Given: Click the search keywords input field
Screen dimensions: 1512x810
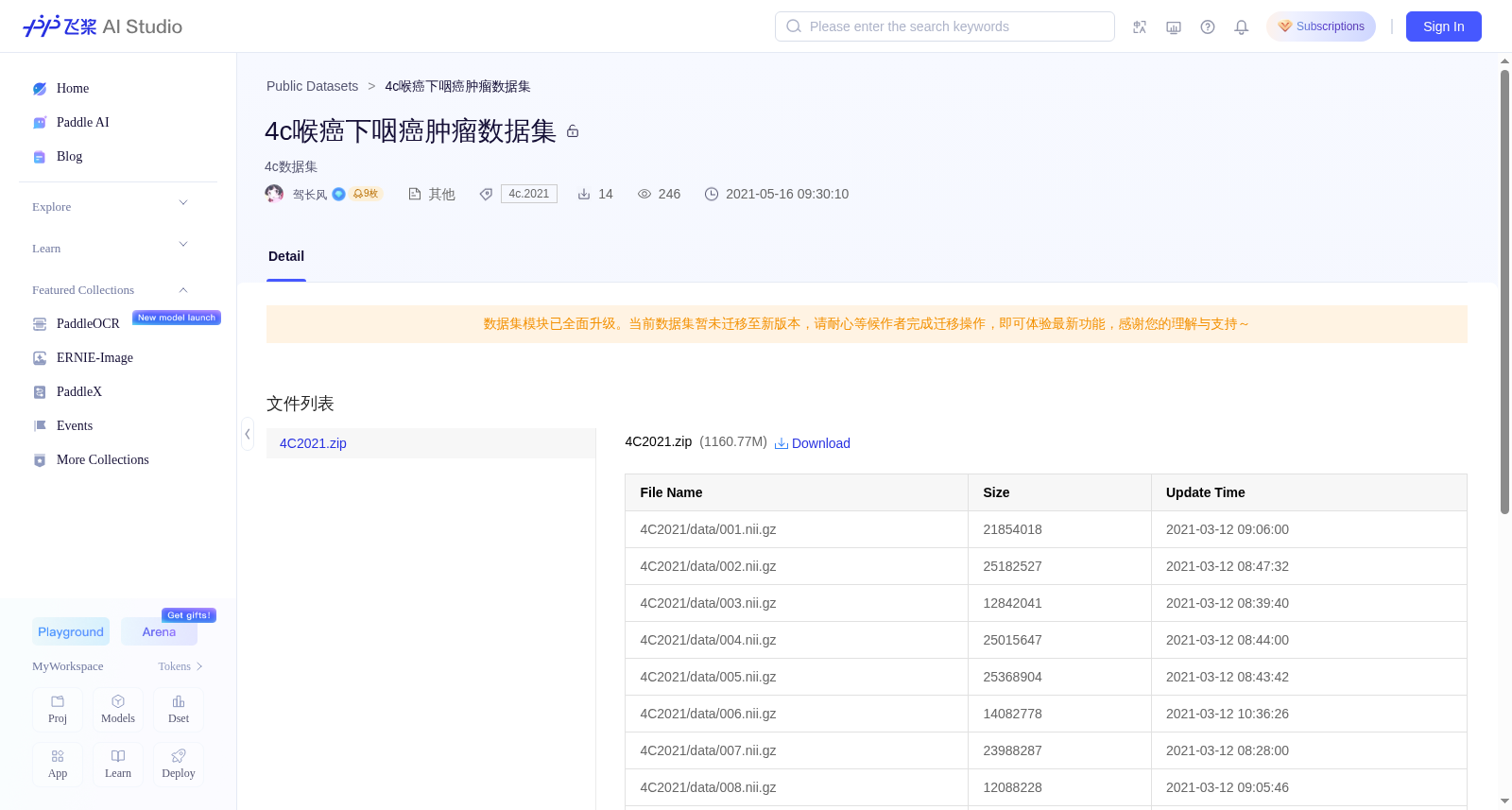Looking at the screenshot, I should [x=945, y=26].
